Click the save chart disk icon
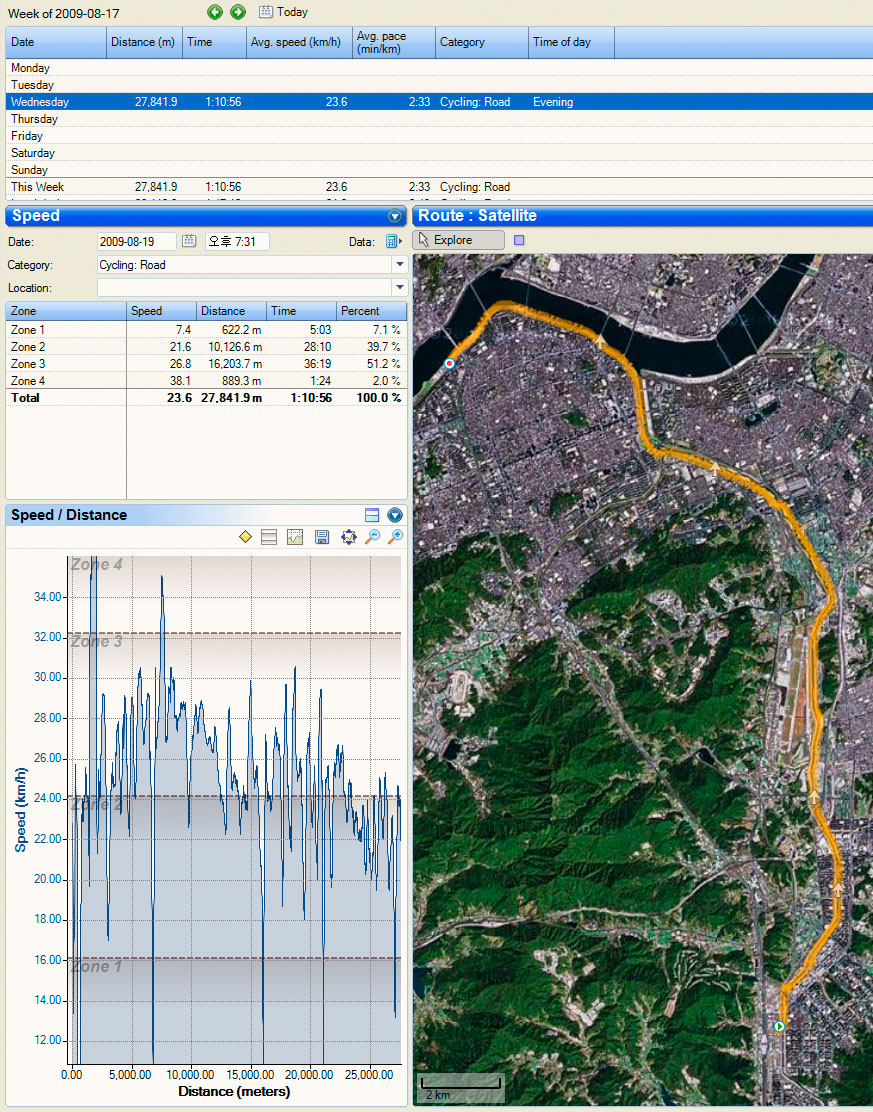Image resolution: width=873 pixels, height=1112 pixels. pos(322,538)
